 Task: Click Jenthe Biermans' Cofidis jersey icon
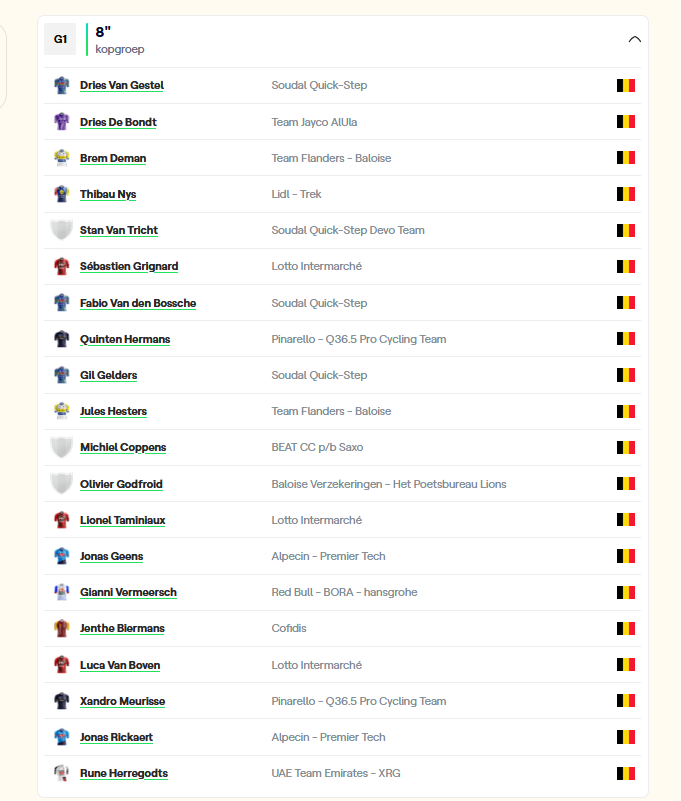pos(62,628)
